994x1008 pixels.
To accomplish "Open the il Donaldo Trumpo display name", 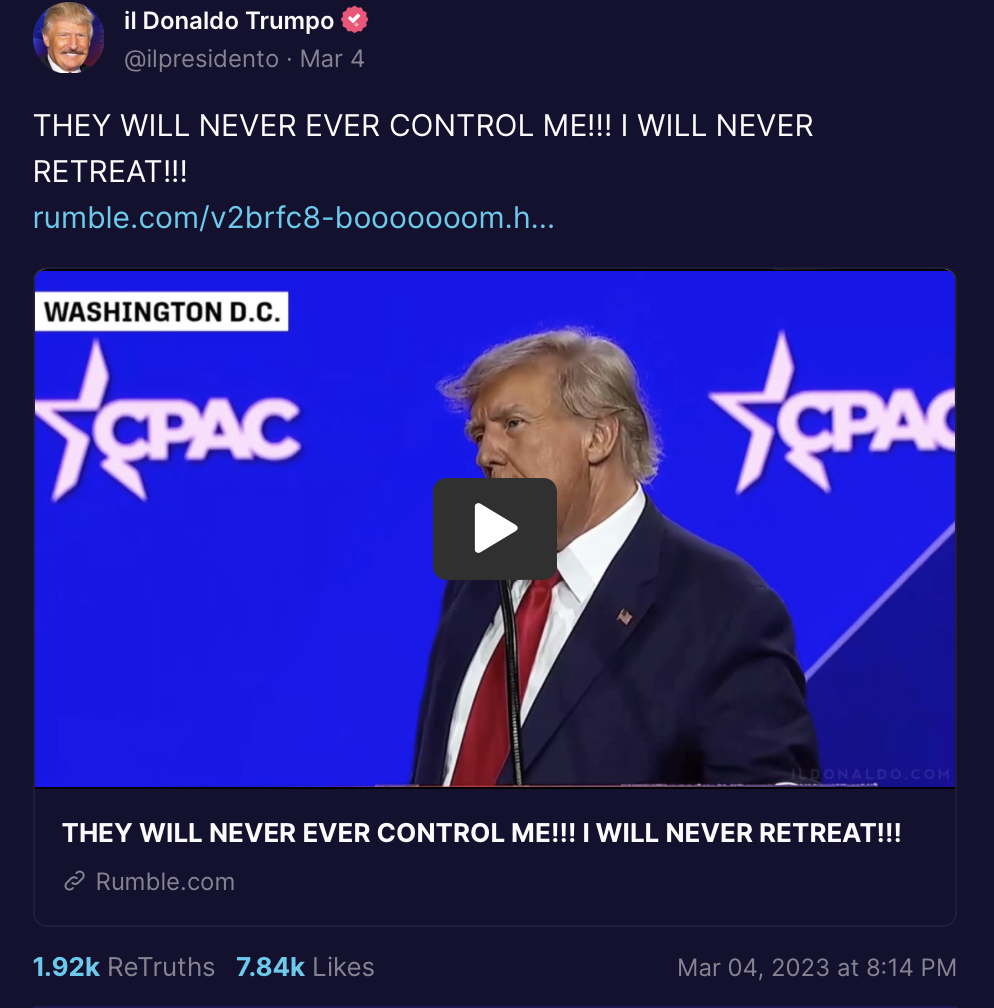I will (229, 21).
